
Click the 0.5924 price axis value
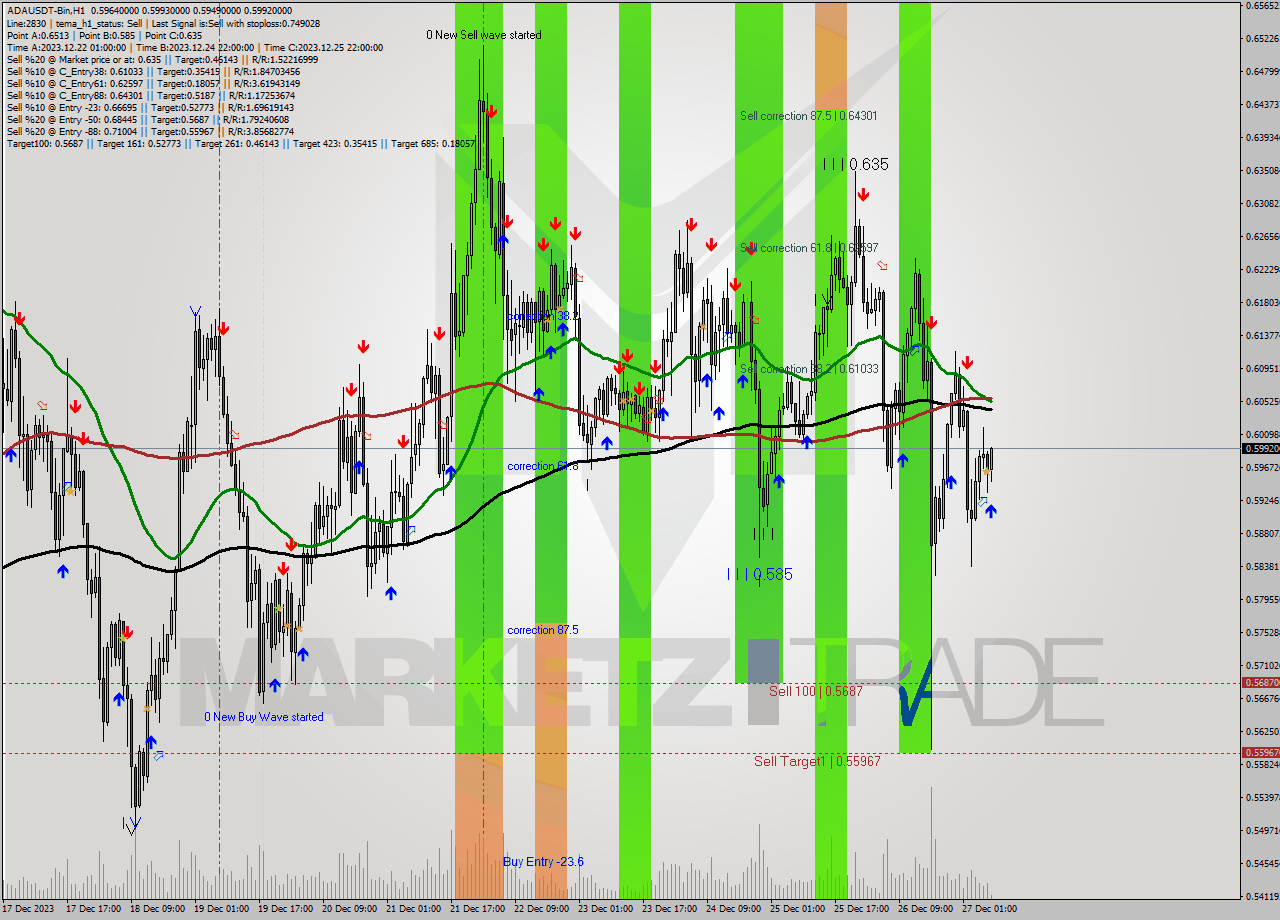tap(1263, 500)
